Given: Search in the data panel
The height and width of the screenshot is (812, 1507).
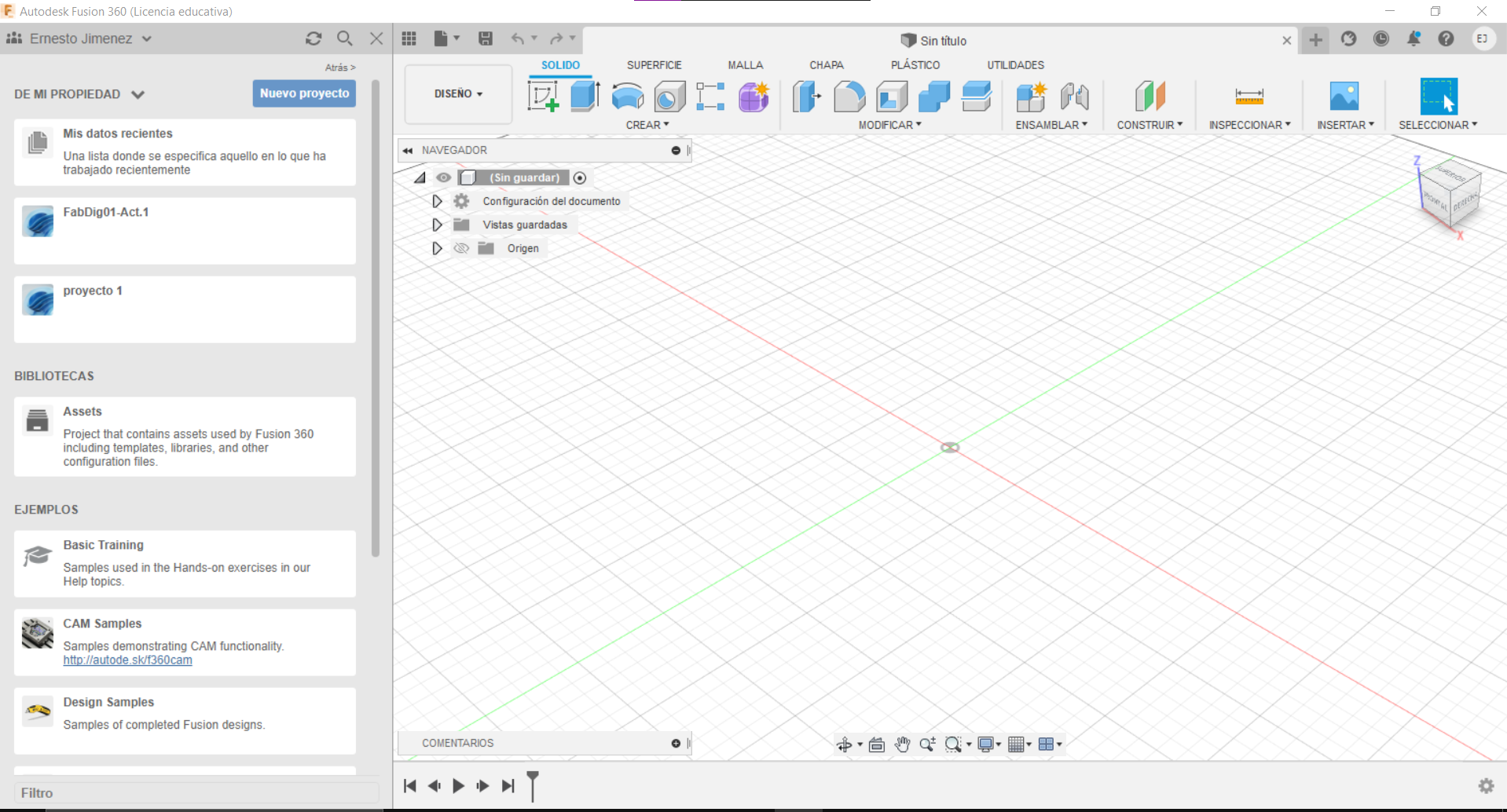Looking at the screenshot, I should 345,38.
